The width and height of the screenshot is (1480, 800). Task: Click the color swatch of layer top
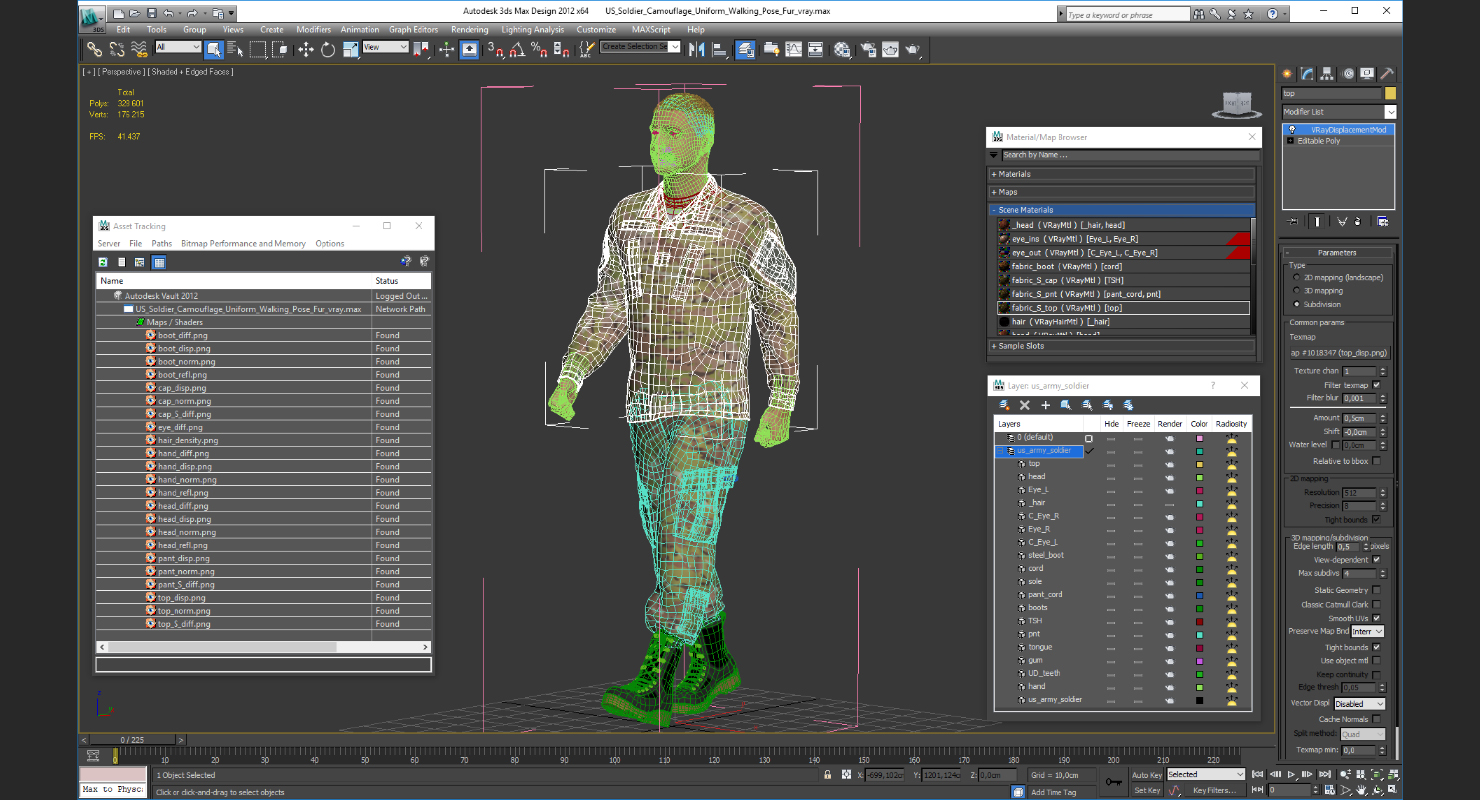point(1199,464)
